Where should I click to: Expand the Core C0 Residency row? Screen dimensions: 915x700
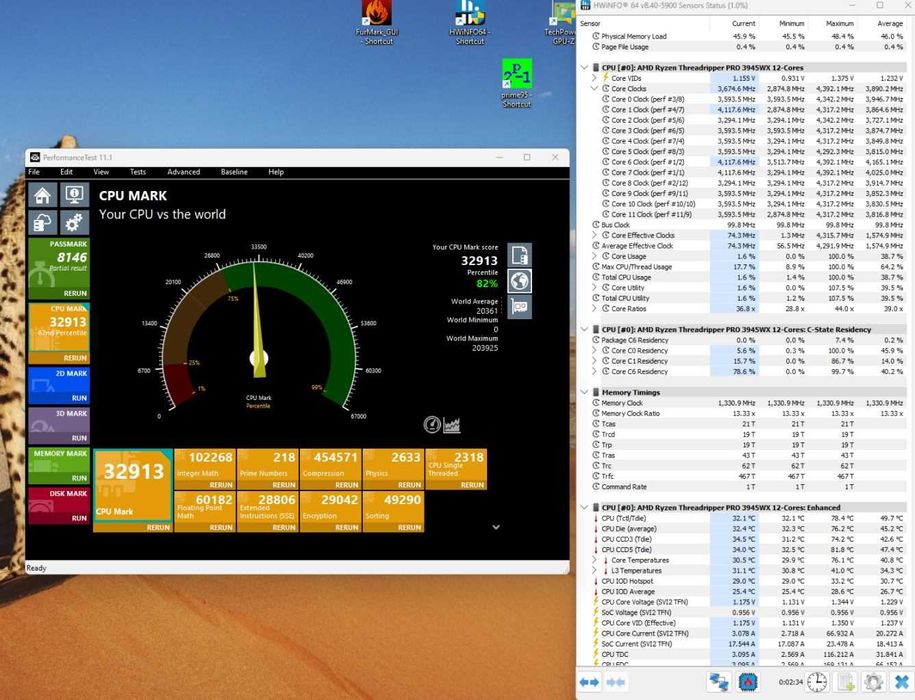[x=595, y=351]
